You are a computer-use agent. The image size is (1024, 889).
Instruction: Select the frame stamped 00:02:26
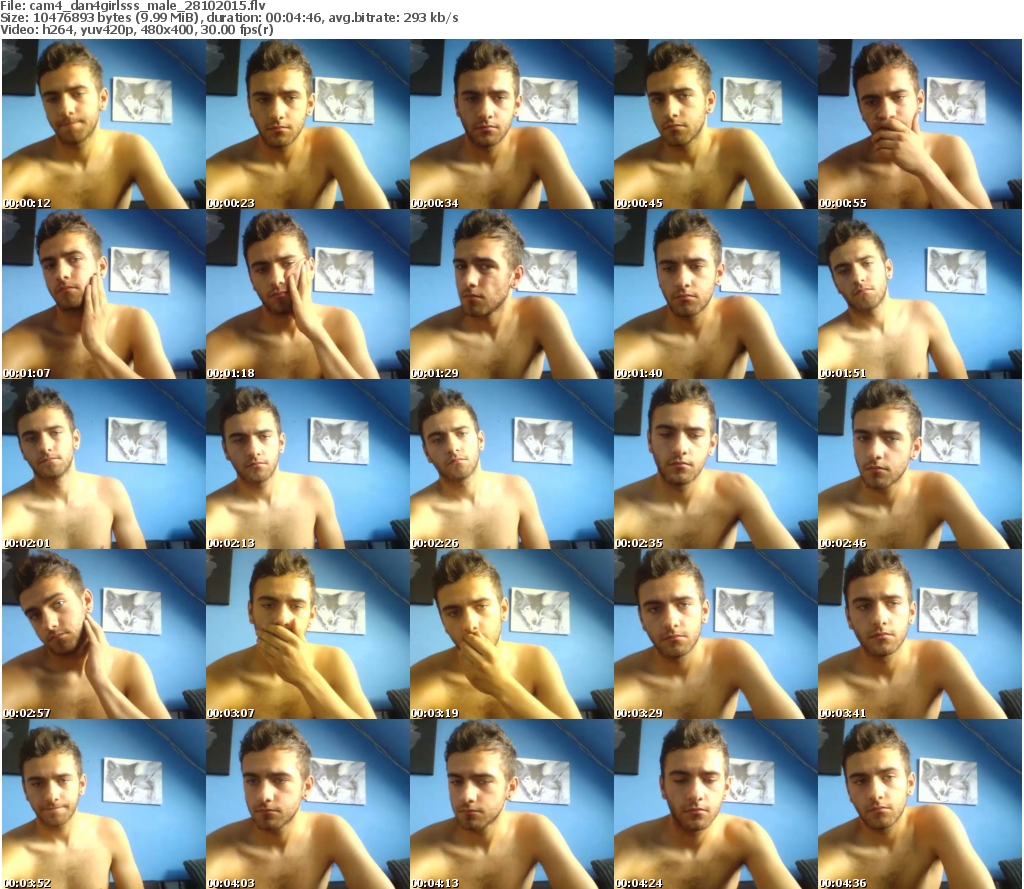(x=511, y=464)
